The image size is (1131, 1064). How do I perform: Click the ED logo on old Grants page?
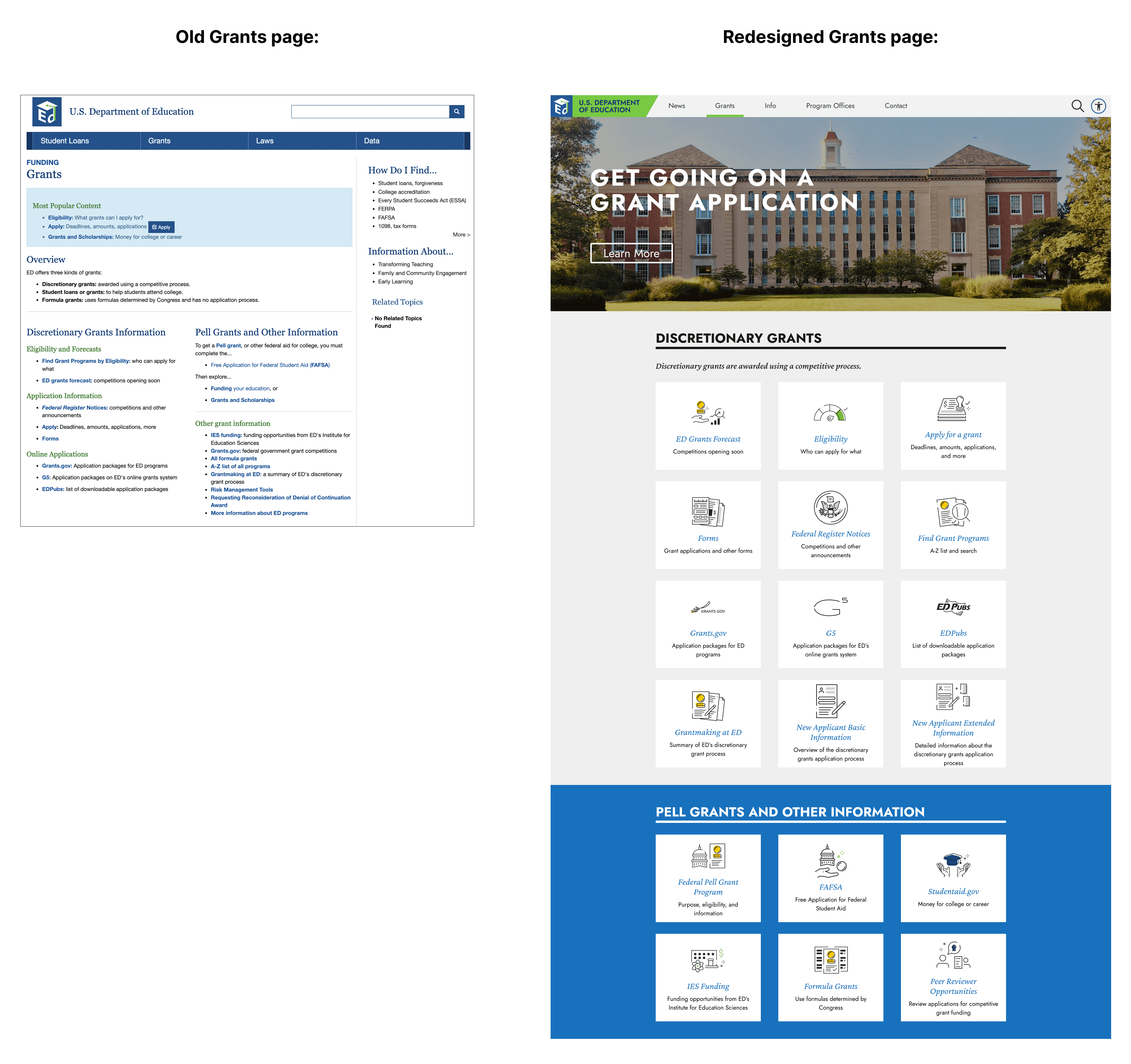click(47, 112)
